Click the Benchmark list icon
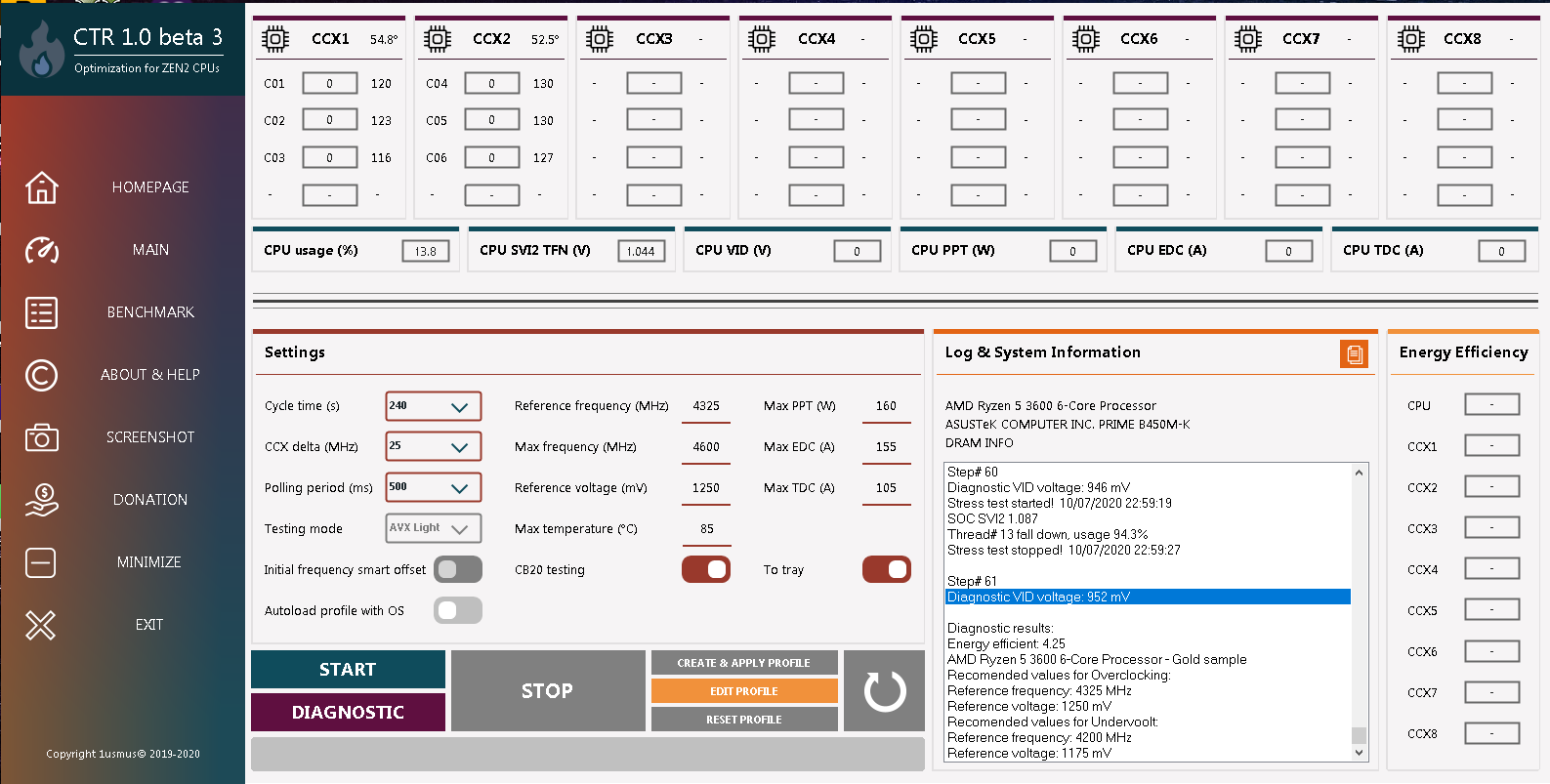 tap(41, 312)
